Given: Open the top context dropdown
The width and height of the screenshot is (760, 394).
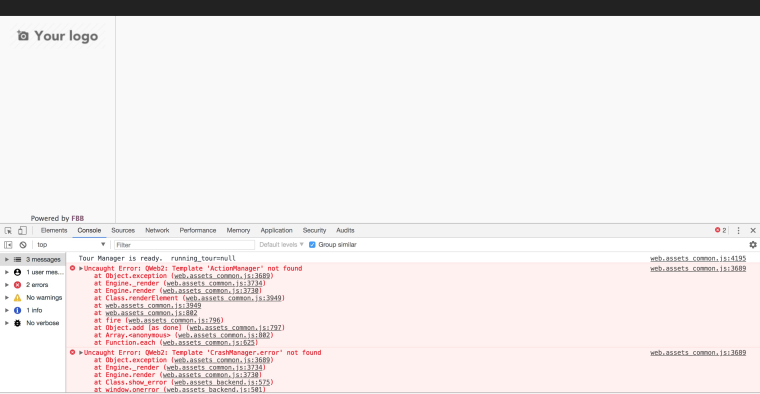Looking at the screenshot, I should pos(71,245).
